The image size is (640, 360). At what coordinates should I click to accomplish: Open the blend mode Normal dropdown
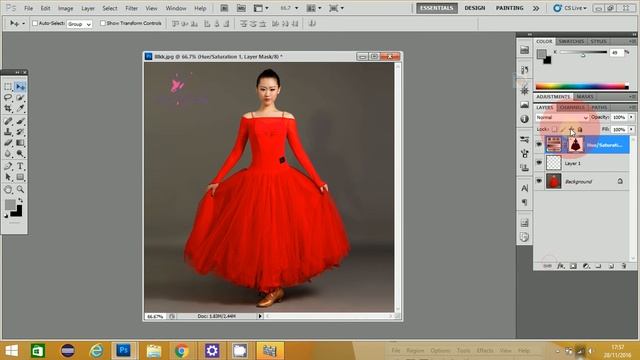pos(562,118)
